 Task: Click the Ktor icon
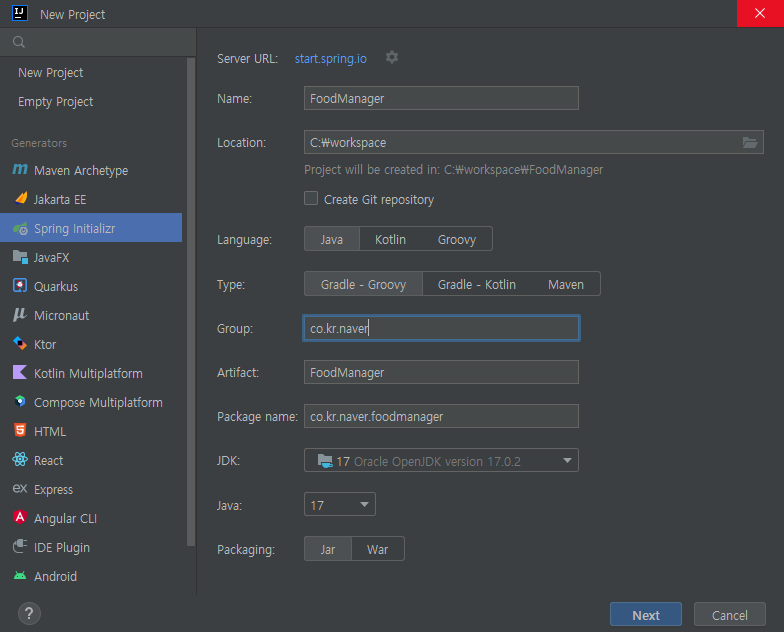pyautogui.click(x=20, y=344)
